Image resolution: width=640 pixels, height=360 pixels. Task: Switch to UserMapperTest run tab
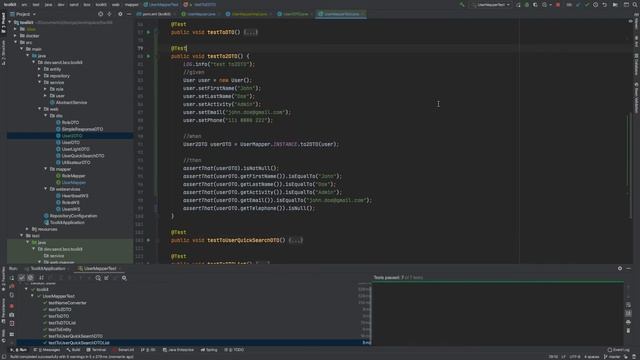coord(100,269)
